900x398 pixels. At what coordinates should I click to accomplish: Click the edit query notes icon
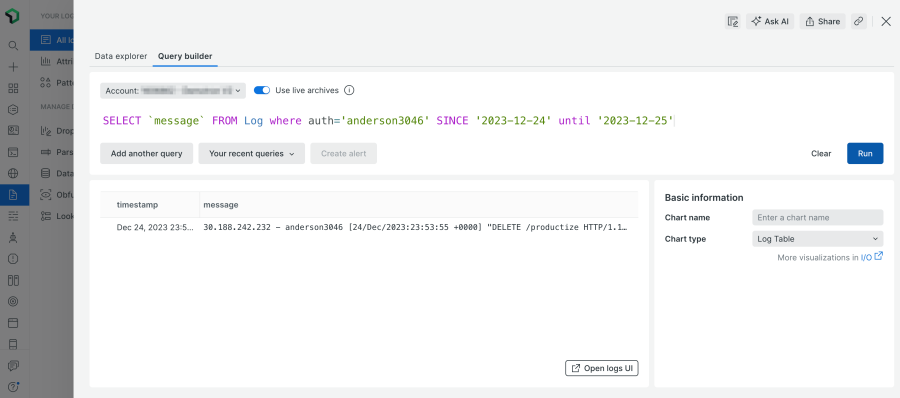[x=732, y=21]
